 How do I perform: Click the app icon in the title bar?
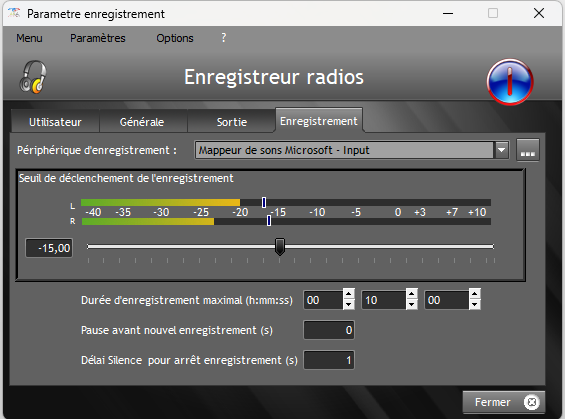(14, 13)
